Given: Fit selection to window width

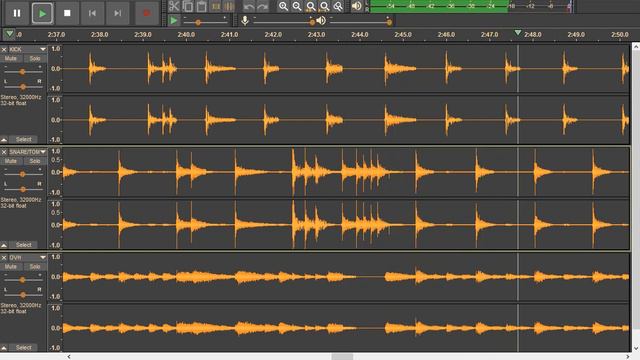Looking at the screenshot, I should click(x=311, y=6).
